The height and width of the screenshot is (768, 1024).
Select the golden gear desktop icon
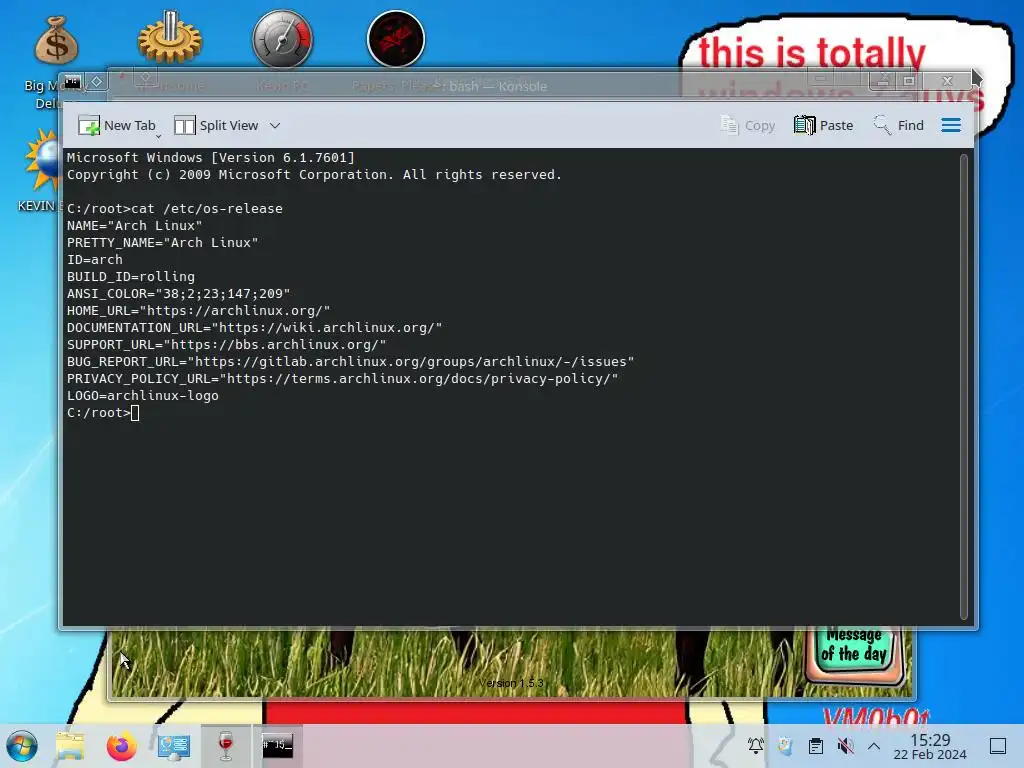click(170, 38)
